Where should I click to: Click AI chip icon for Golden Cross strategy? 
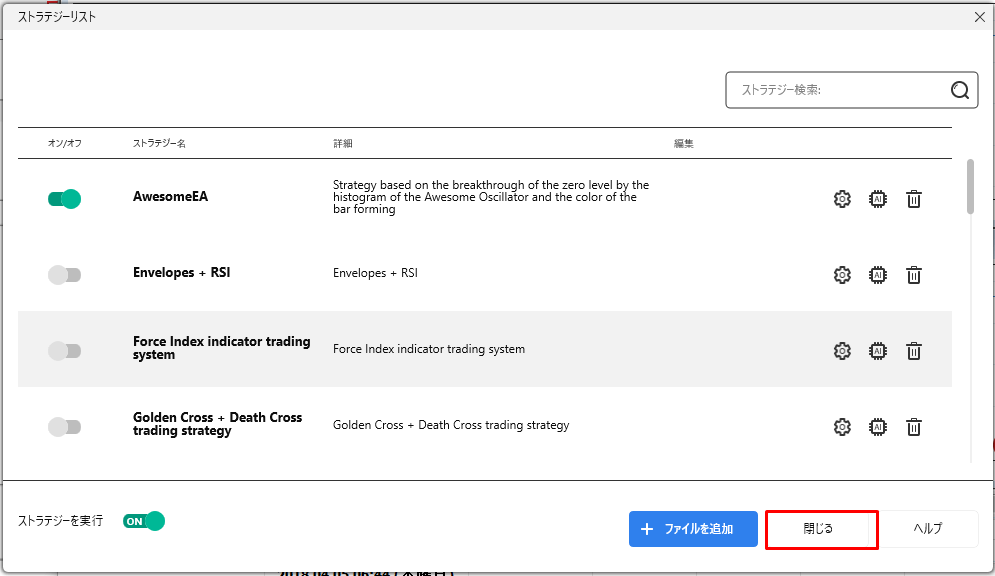(x=878, y=427)
